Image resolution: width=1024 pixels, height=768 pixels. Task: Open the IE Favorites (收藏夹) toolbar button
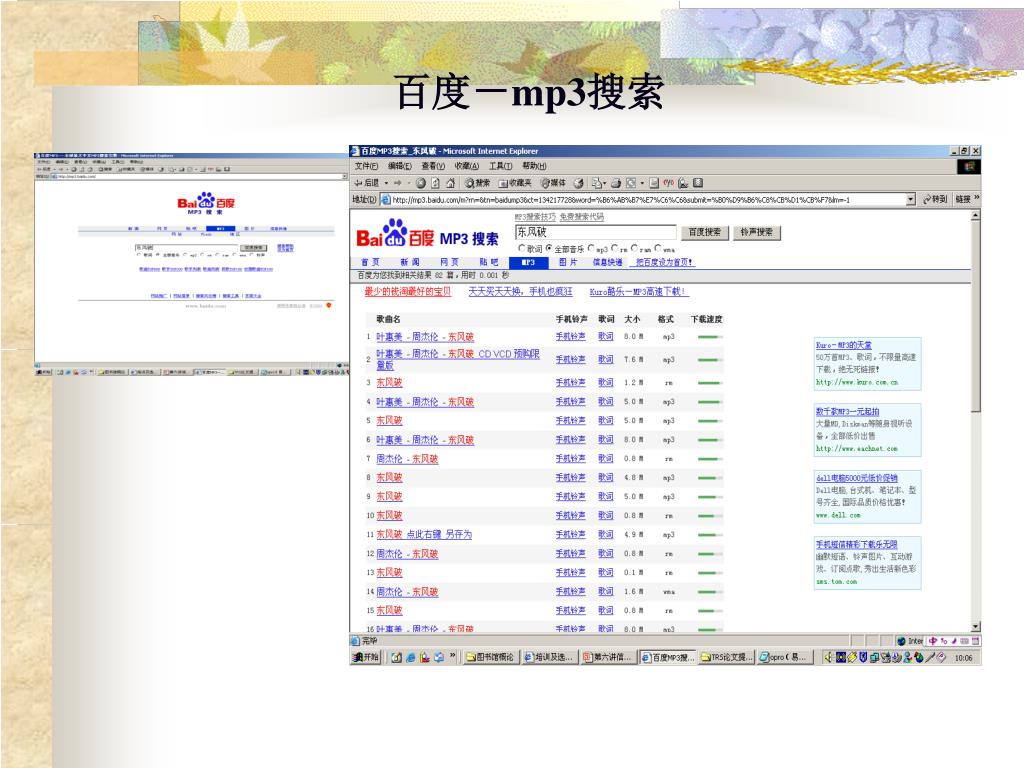pyautogui.click(x=515, y=183)
